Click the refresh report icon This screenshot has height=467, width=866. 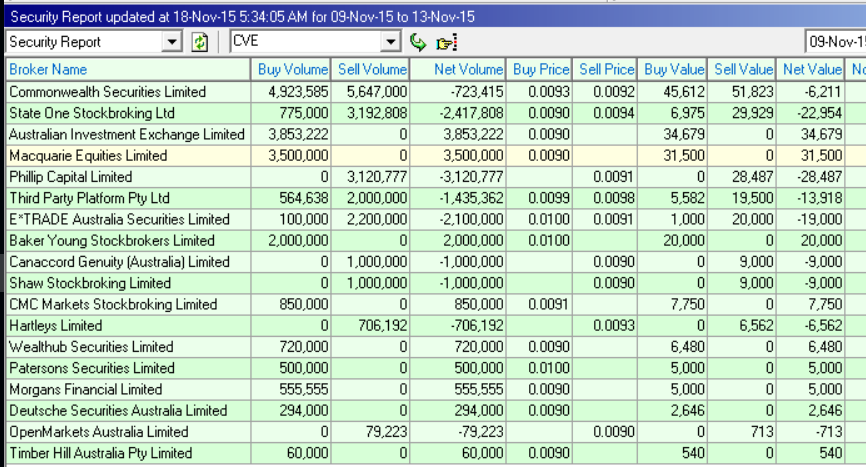coord(199,42)
